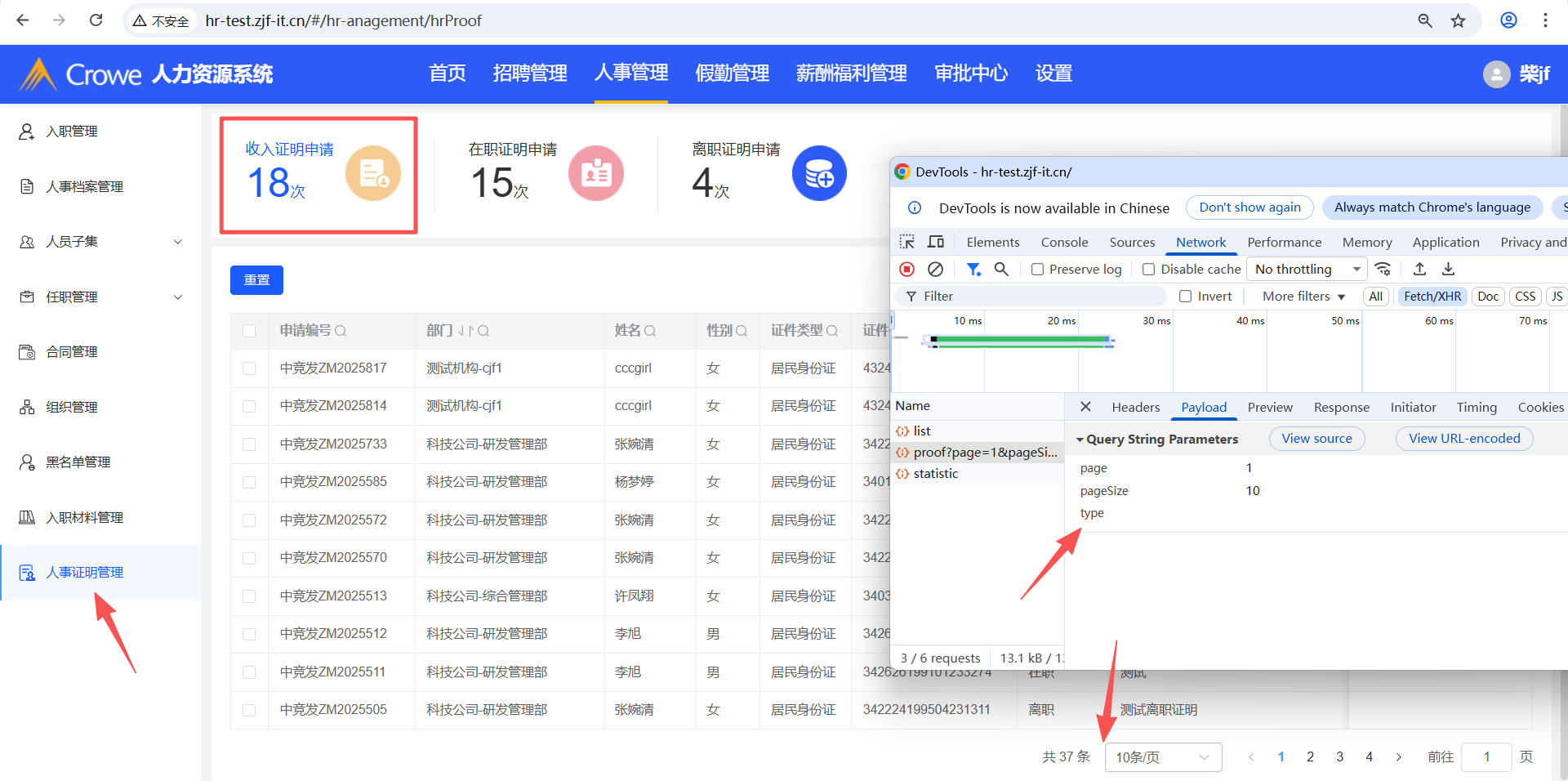Select the inspect element picker icon
This screenshot has width=1568, height=781.
(x=907, y=243)
